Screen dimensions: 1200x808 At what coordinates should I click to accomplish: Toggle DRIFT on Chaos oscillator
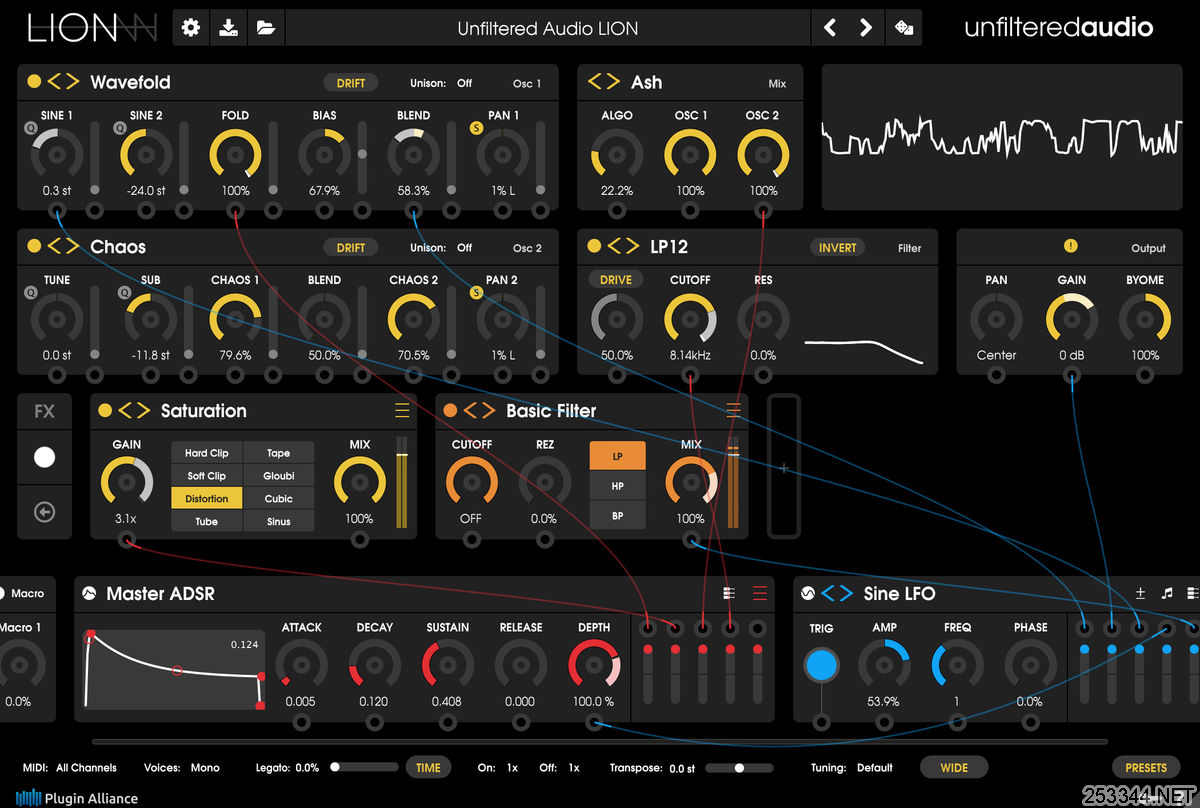pyautogui.click(x=351, y=248)
